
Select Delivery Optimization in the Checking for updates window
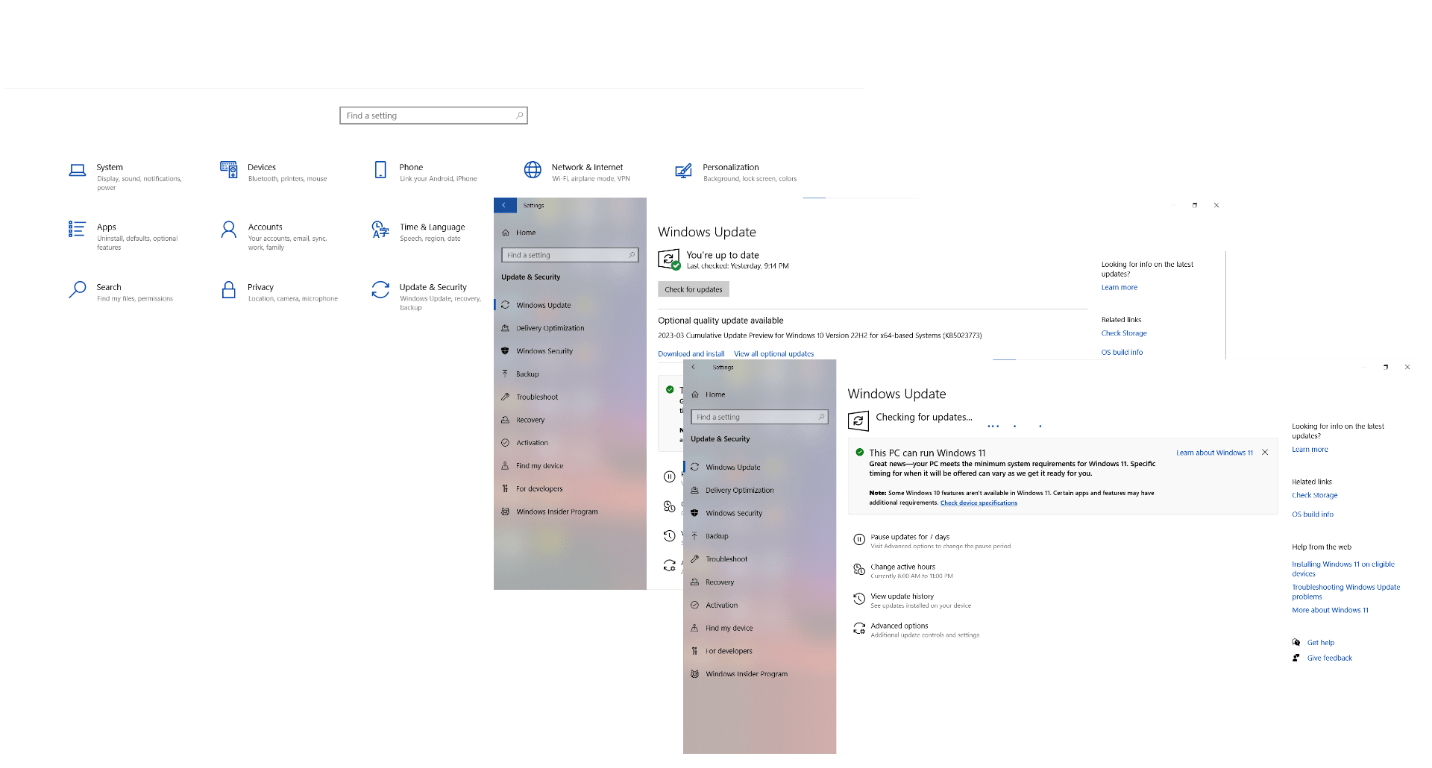point(739,490)
